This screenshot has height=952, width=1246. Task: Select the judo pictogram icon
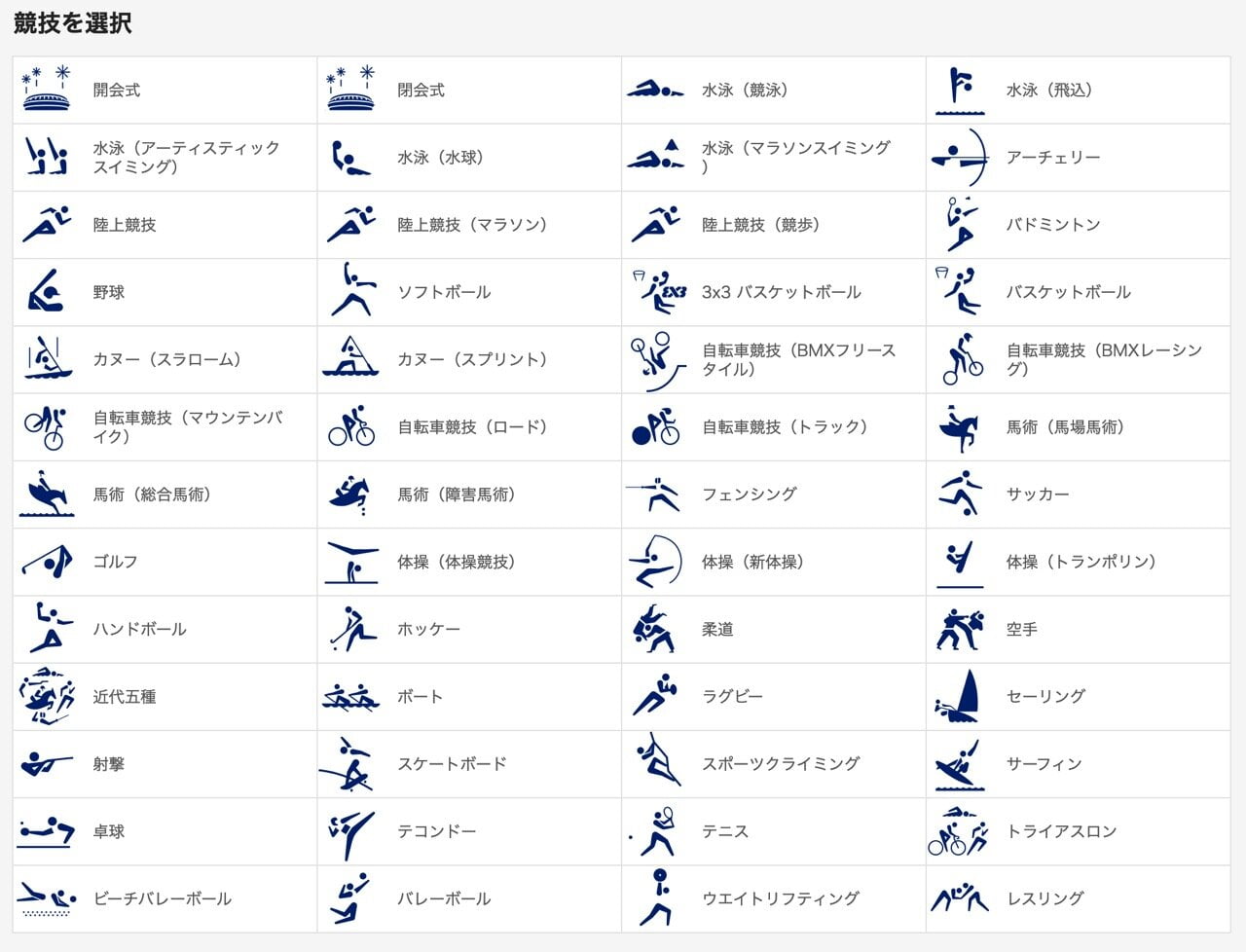pyautogui.click(x=654, y=630)
